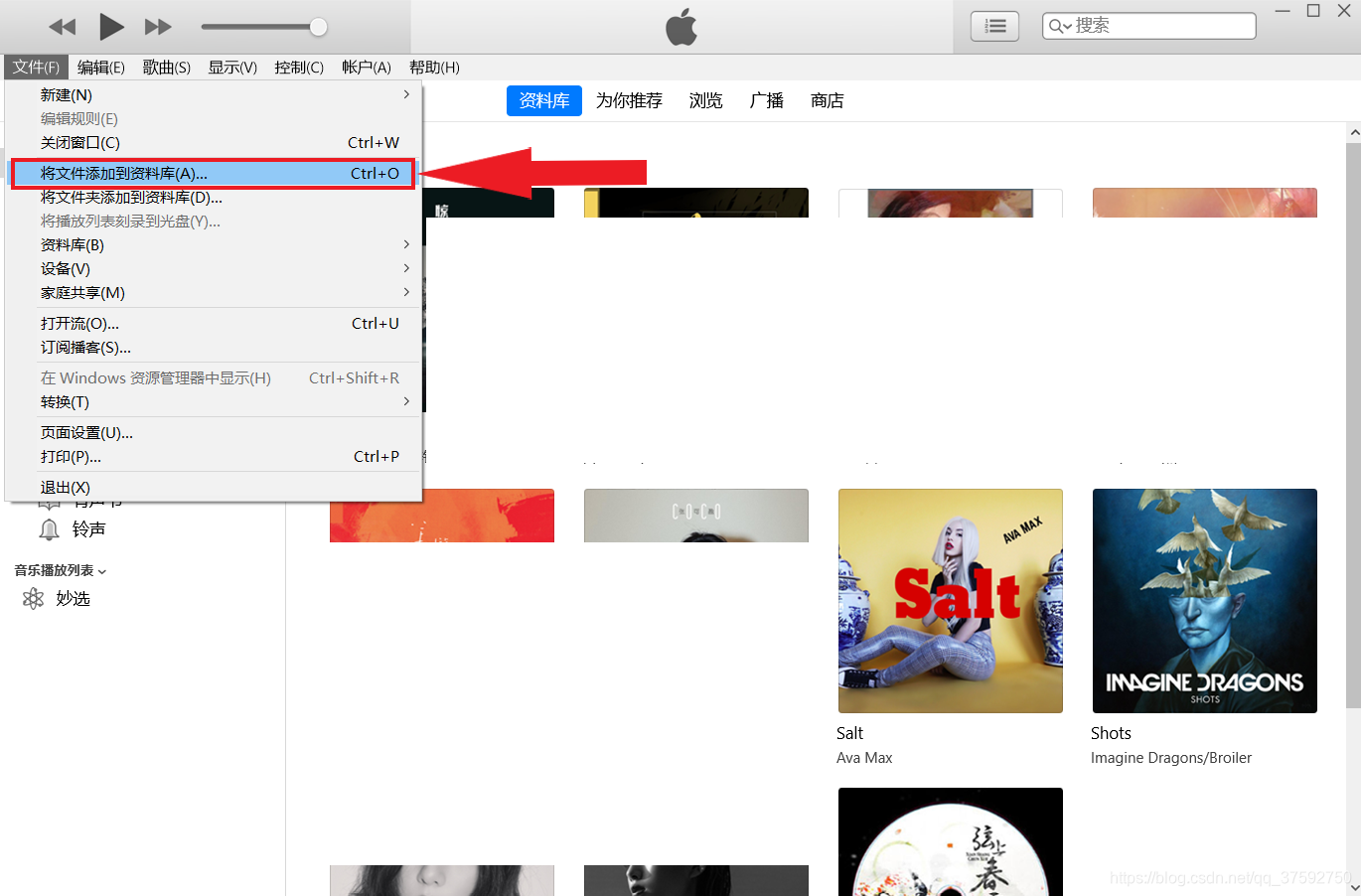This screenshot has width=1361, height=896.
Task: Expand the 新建(N) submenu
Action: pos(214,94)
